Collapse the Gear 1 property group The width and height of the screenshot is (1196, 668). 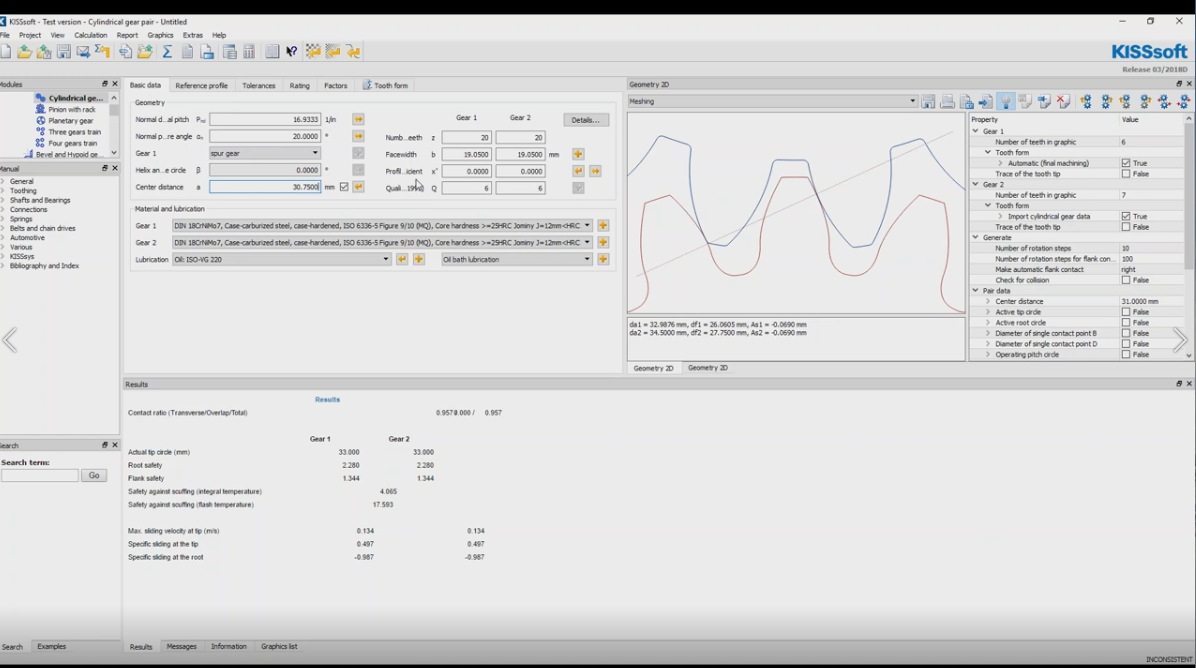coord(976,131)
